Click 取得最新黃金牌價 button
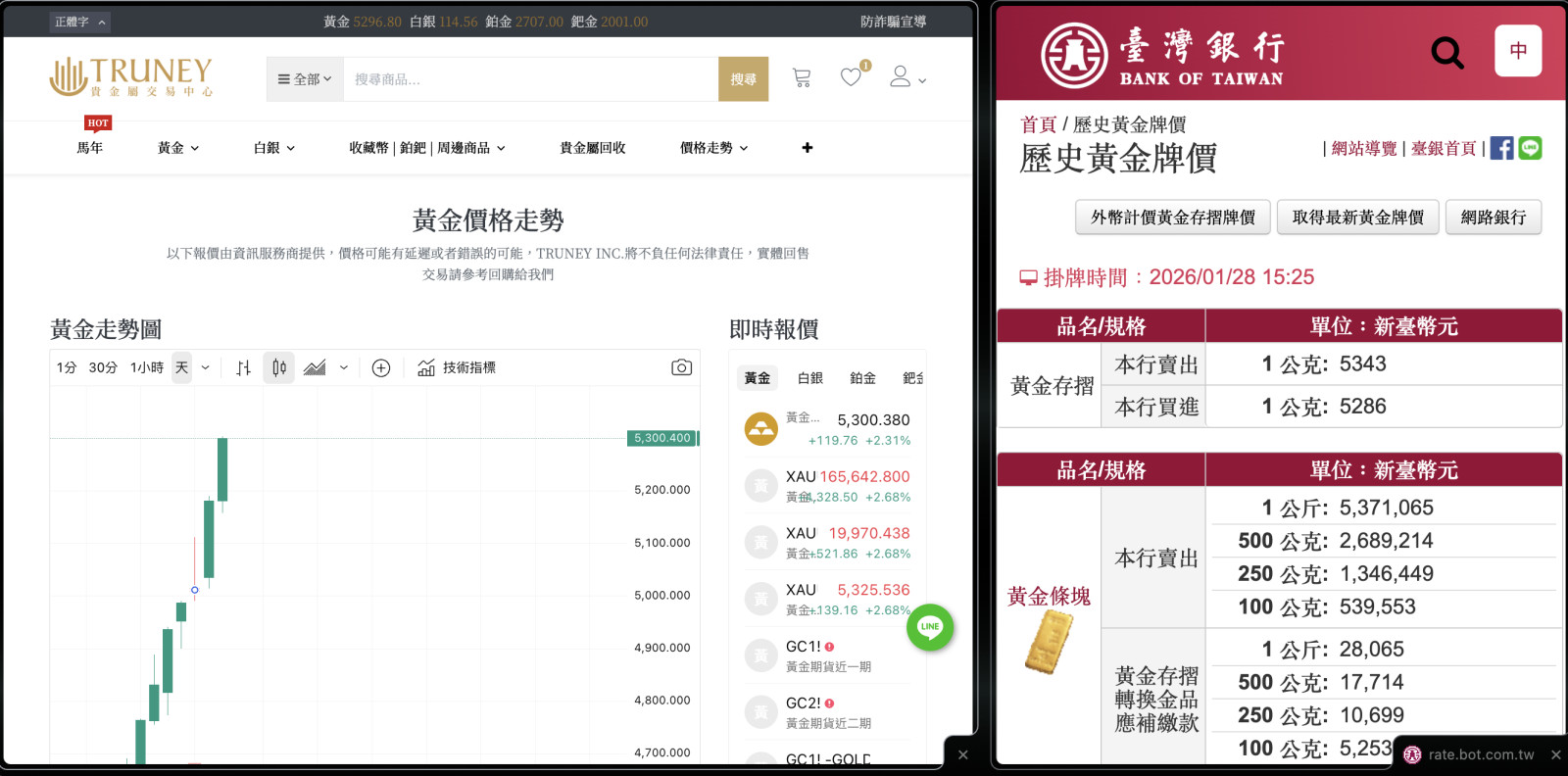The image size is (1568, 776). point(1357,218)
